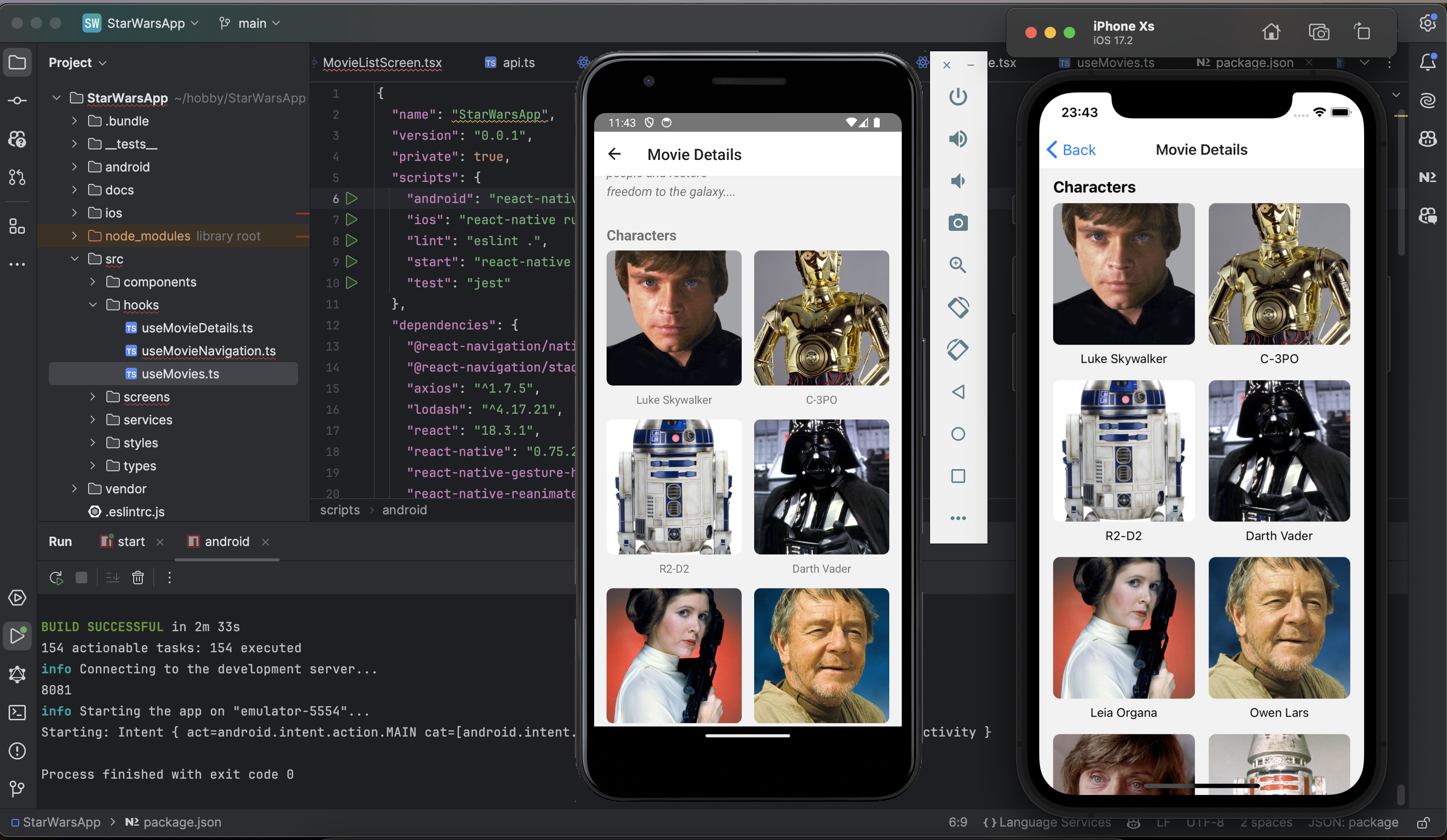
Task: Open IDE settings gear
Action: 1427,23
